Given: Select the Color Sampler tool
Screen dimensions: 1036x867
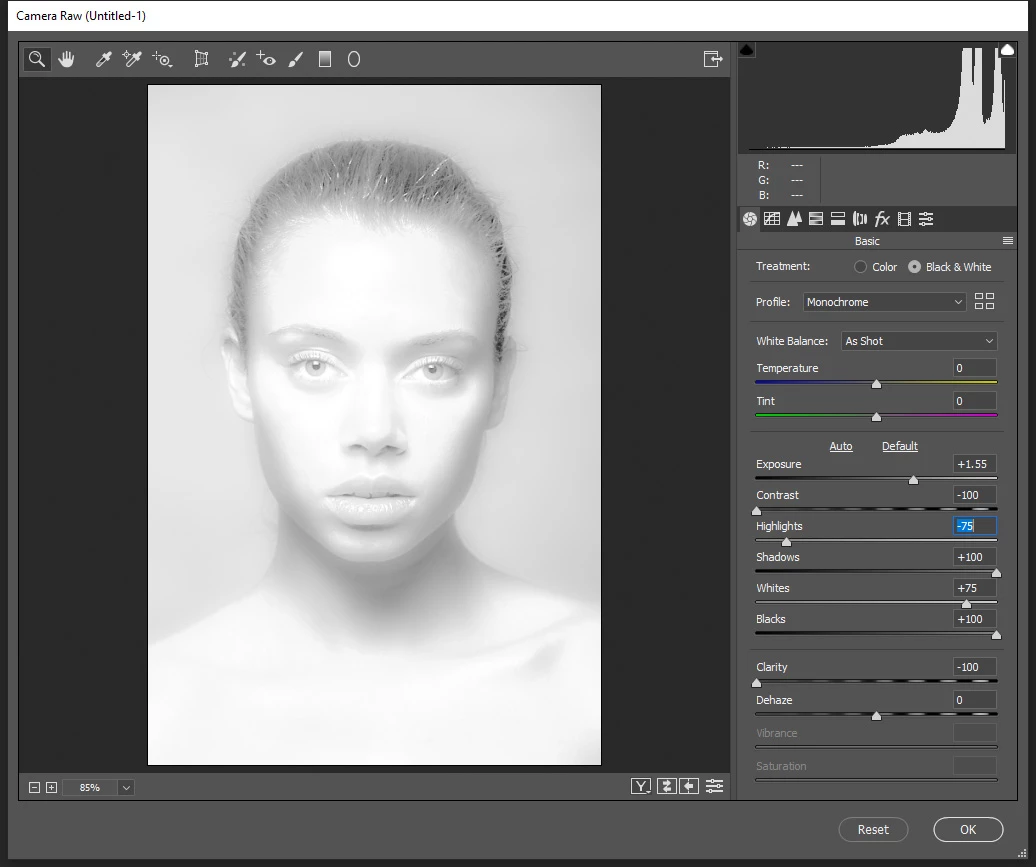Looking at the screenshot, I should point(132,59).
